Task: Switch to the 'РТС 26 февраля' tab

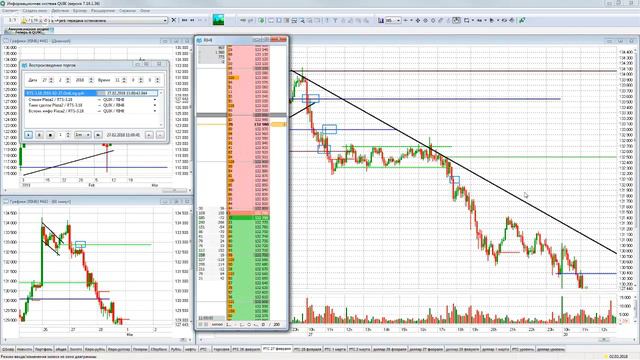Action: [246, 349]
